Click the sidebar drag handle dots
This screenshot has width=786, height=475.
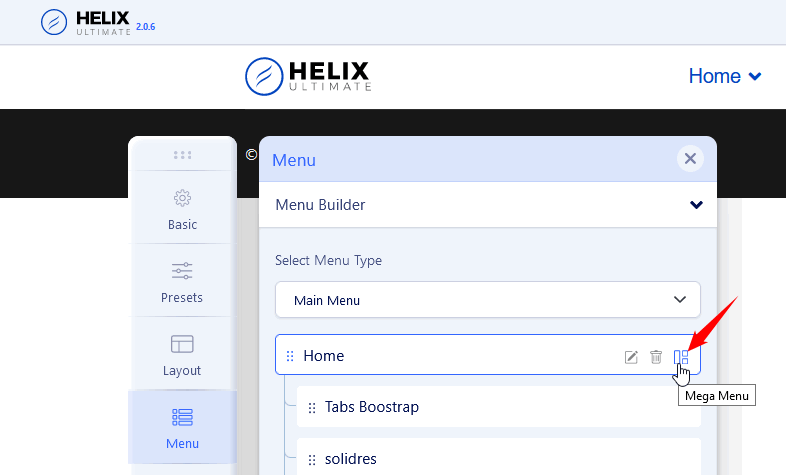[x=182, y=155]
